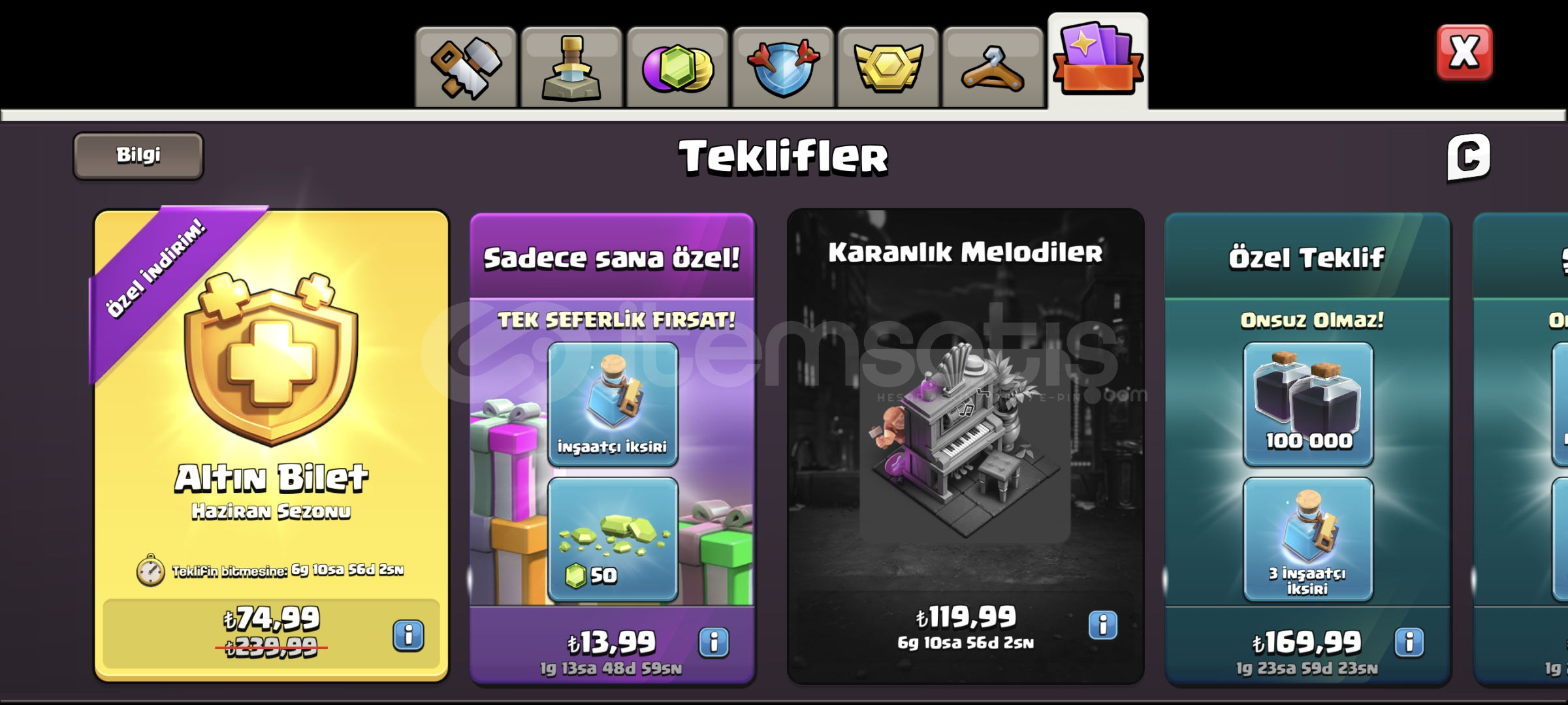Select the 3 İnşaatçı İksiri tile
The image size is (1568, 705).
1308,540
